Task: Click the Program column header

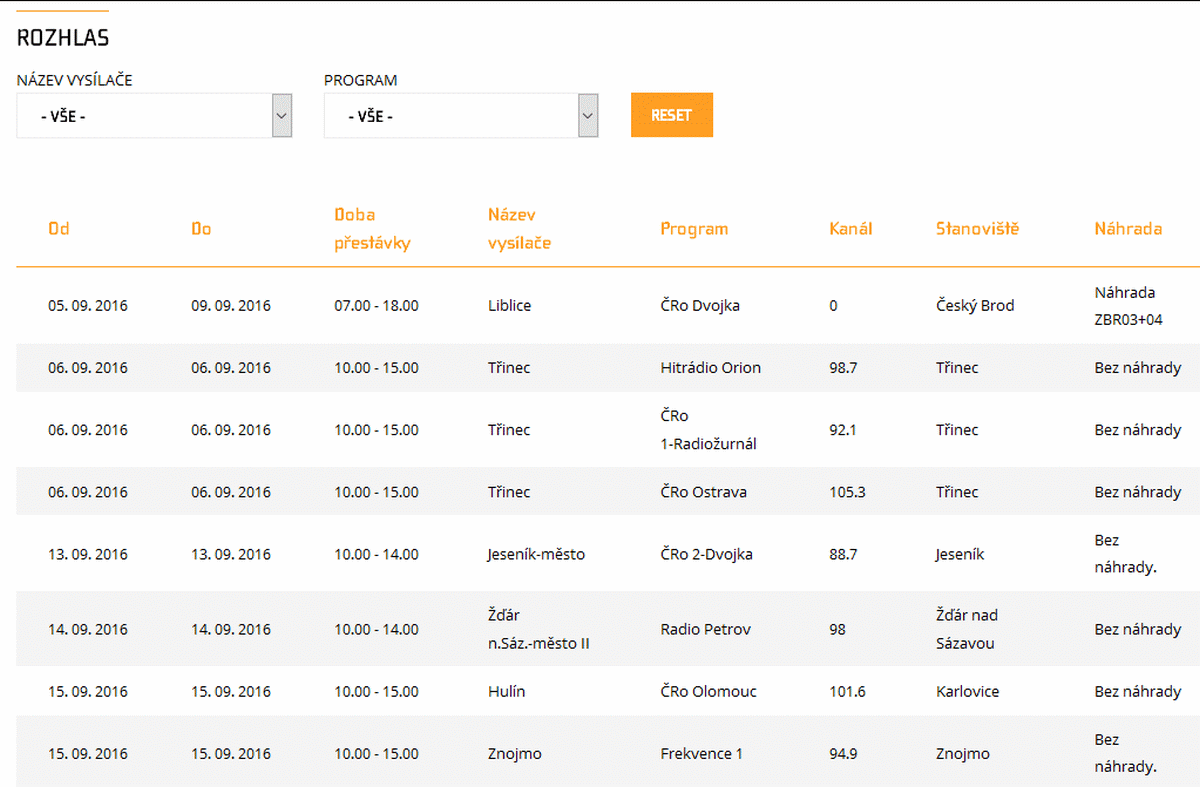Action: [694, 229]
